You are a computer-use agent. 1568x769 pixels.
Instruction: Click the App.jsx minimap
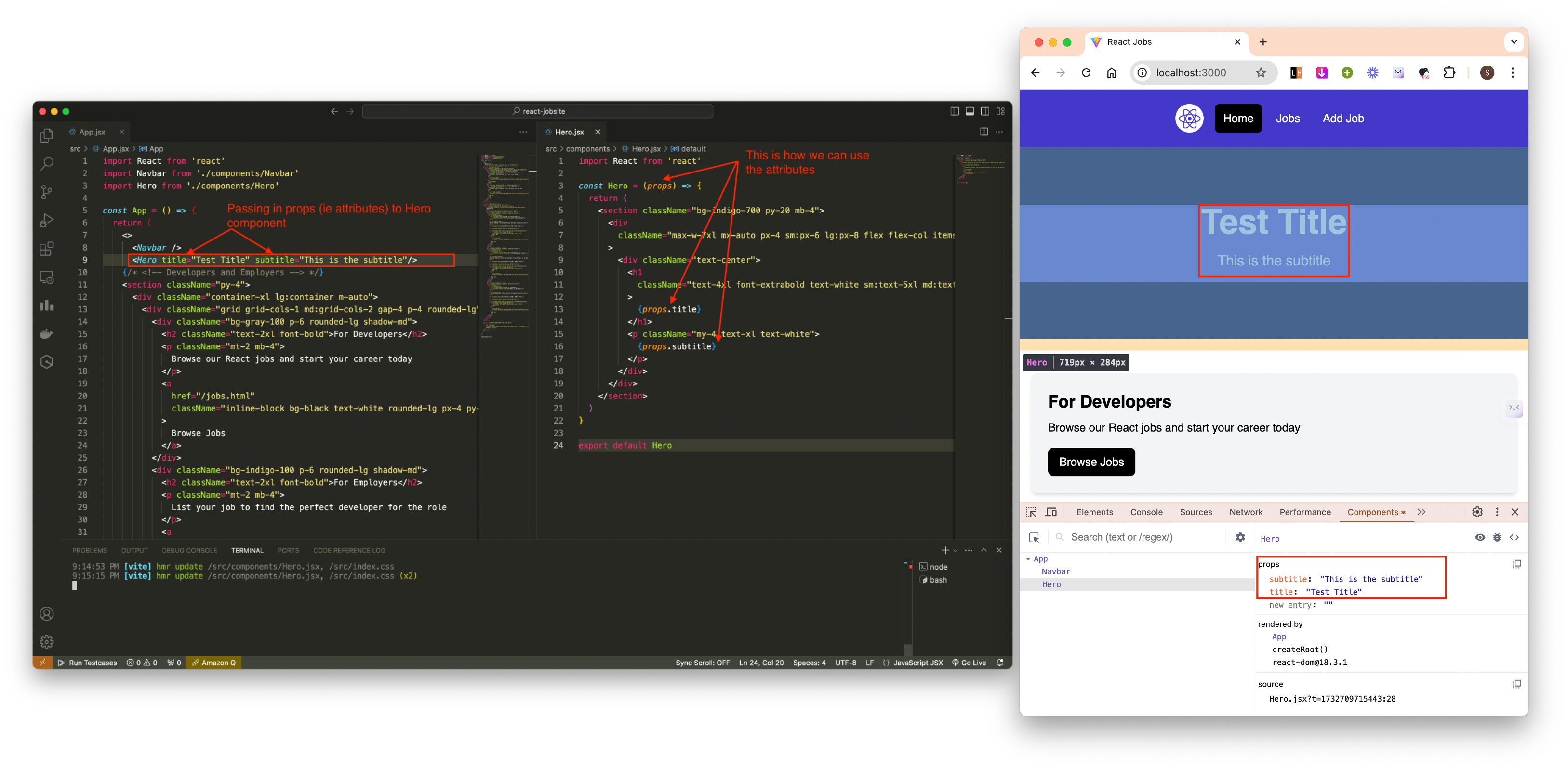coord(505,246)
